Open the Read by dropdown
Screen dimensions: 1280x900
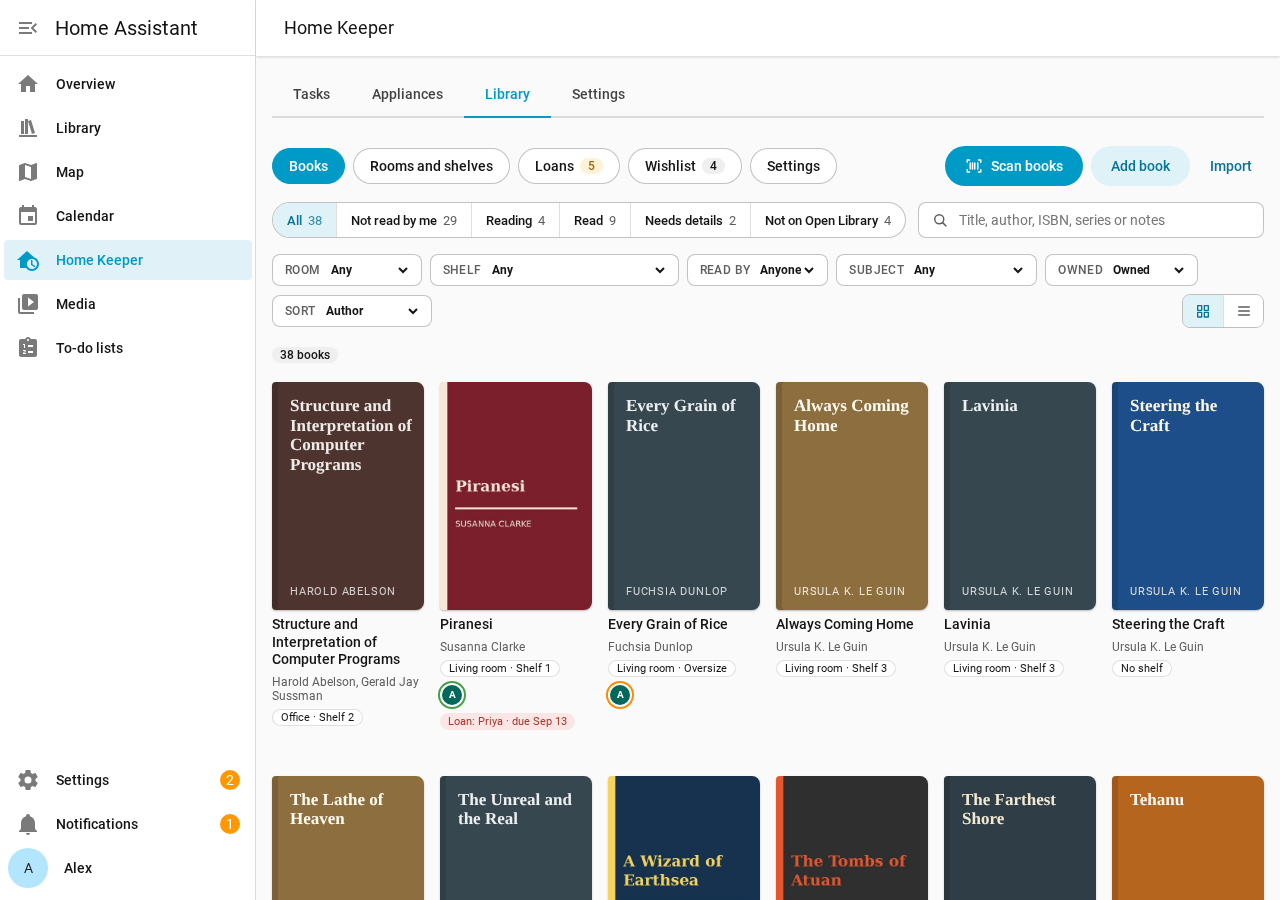(757, 270)
